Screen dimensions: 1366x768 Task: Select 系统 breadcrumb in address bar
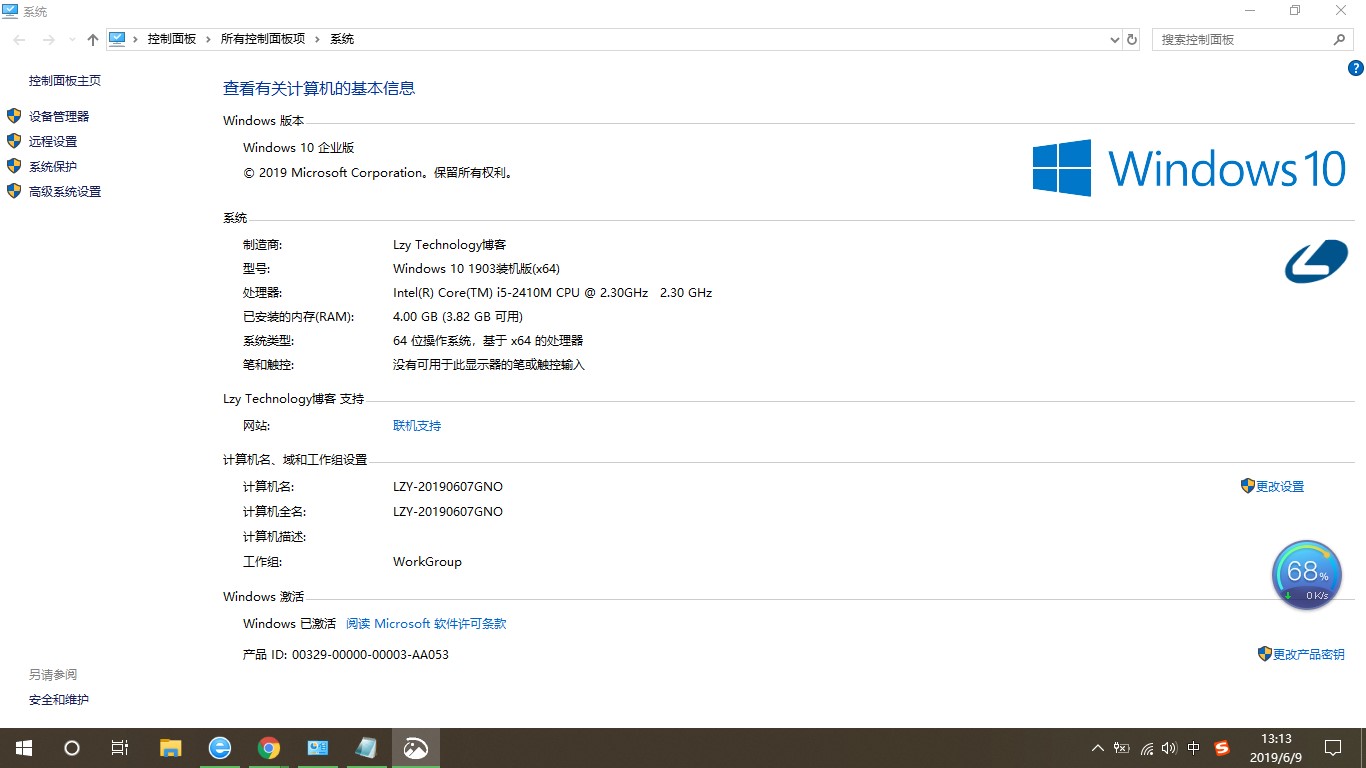(342, 39)
